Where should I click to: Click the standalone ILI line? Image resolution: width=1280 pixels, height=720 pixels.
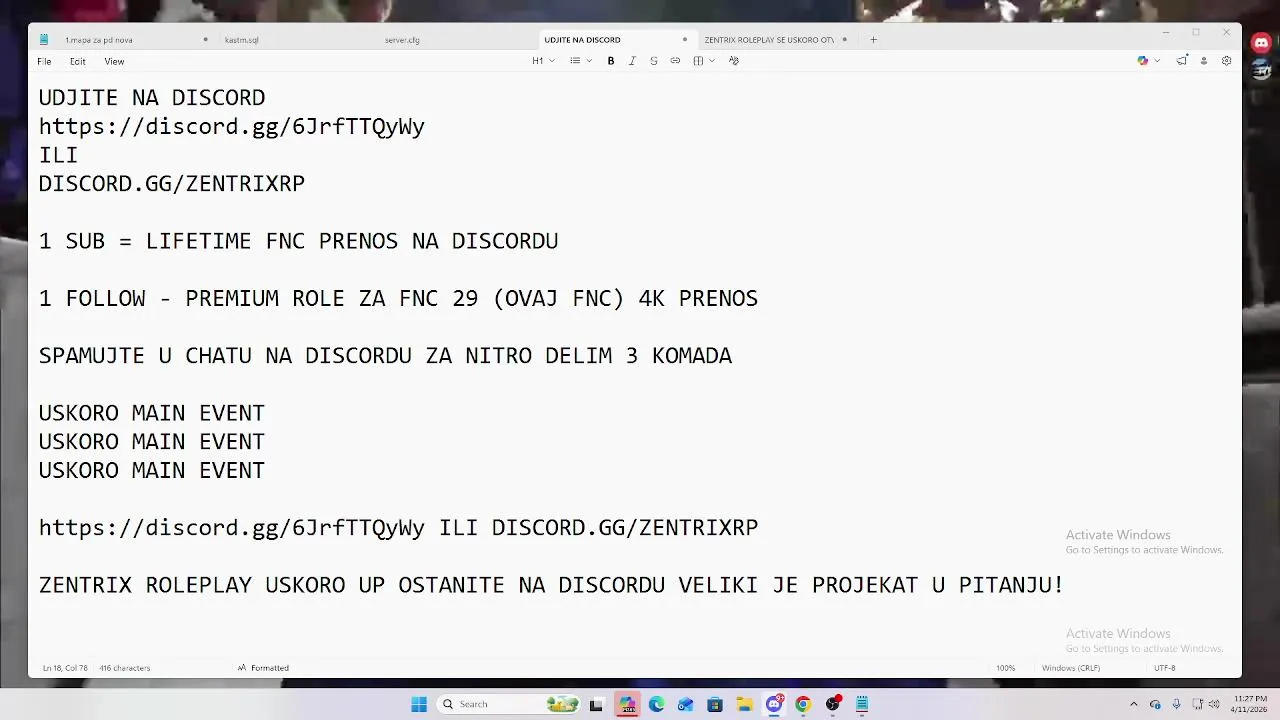click(58, 155)
